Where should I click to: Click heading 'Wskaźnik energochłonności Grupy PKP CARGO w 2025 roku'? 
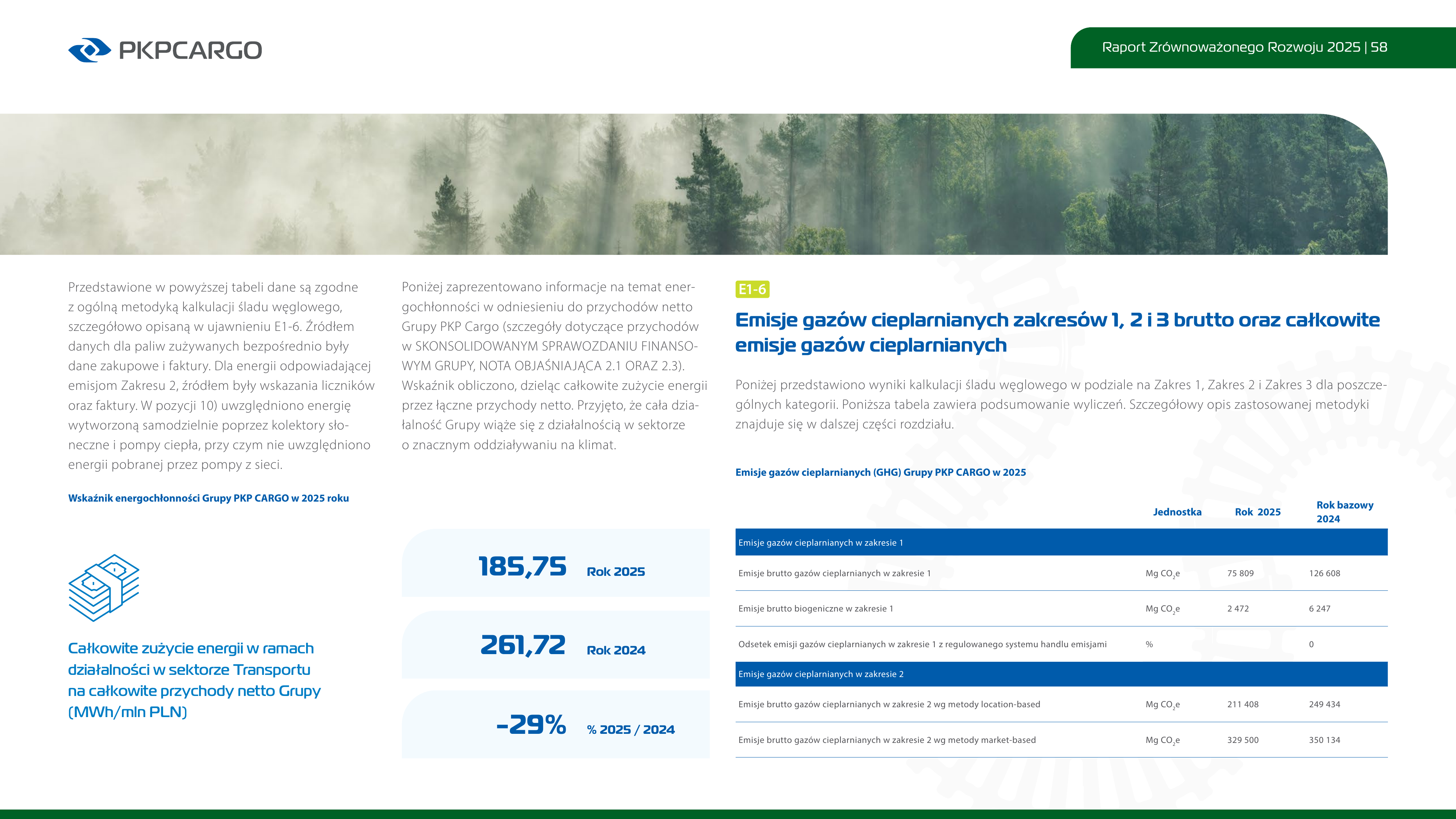[x=209, y=498]
